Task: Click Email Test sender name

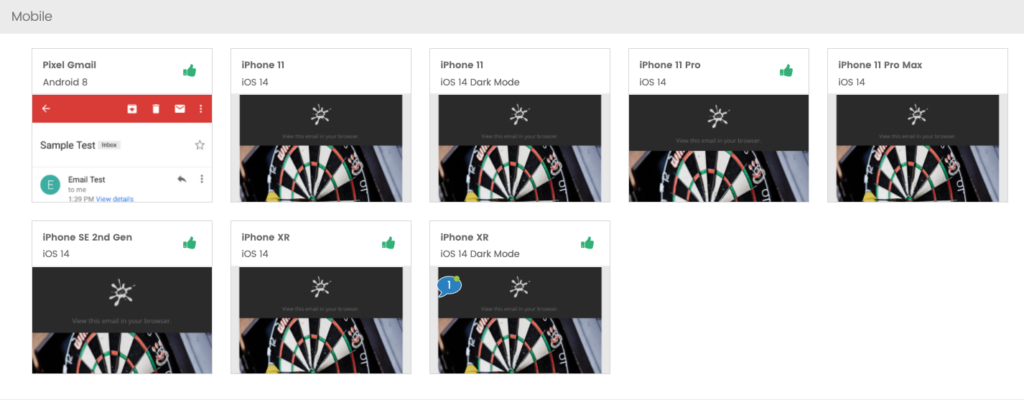Action: [x=87, y=179]
